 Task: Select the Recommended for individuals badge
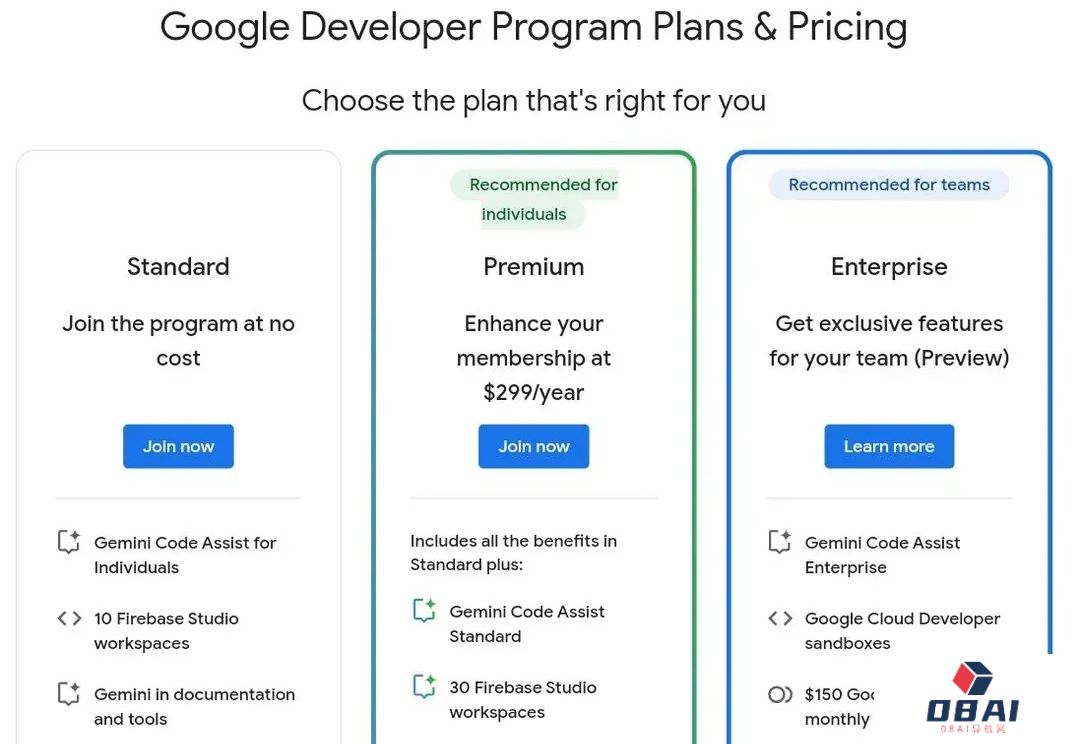click(x=534, y=199)
